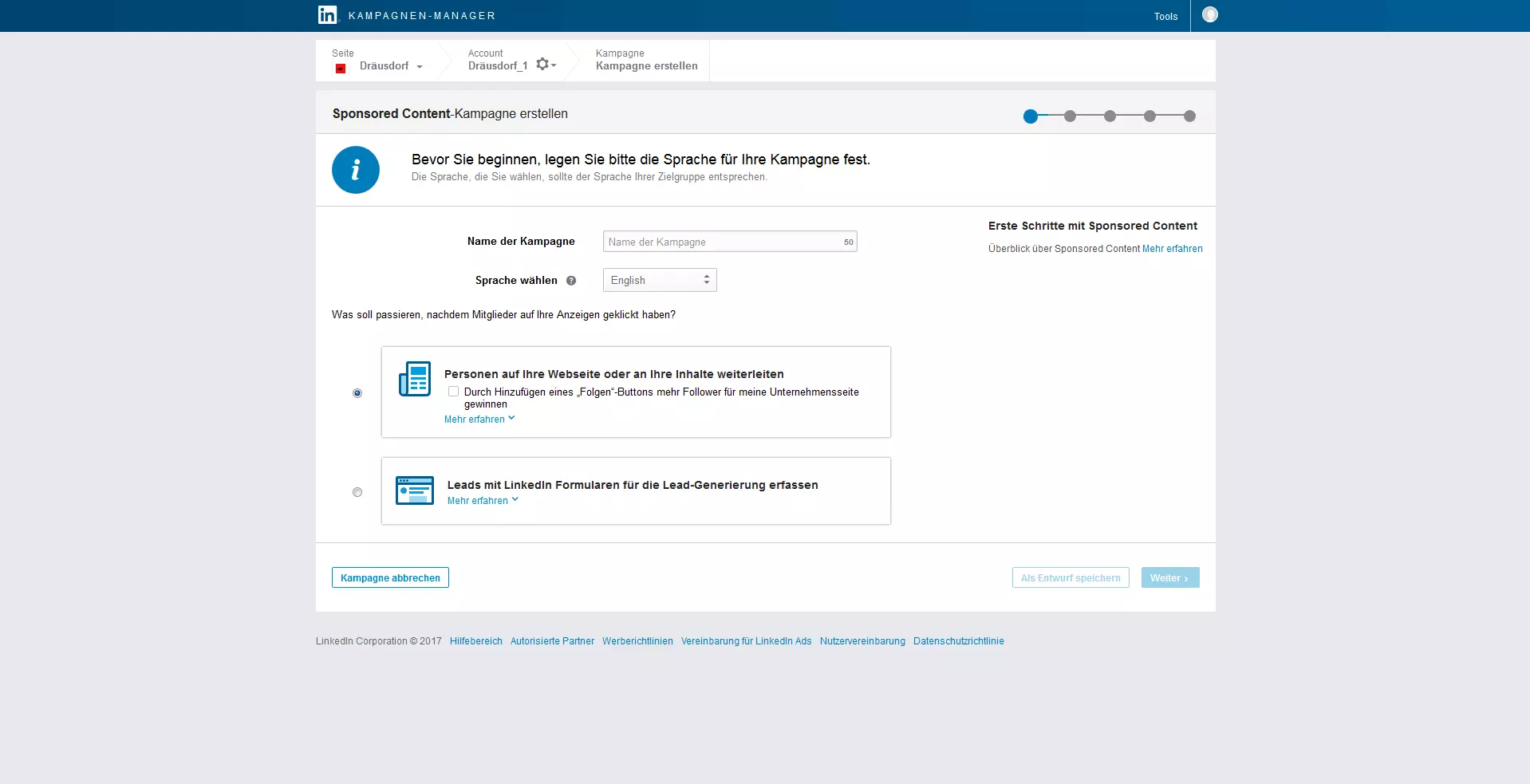Click the LinkedIn logo icon
The height and width of the screenshot is (784, 1530).
[x=327, y=15]
